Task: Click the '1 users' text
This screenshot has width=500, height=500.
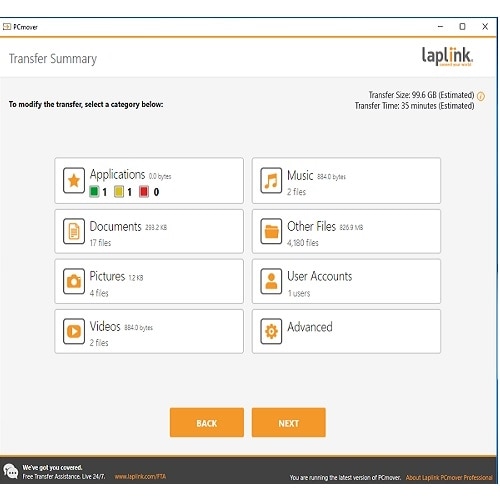Action: 299,293
